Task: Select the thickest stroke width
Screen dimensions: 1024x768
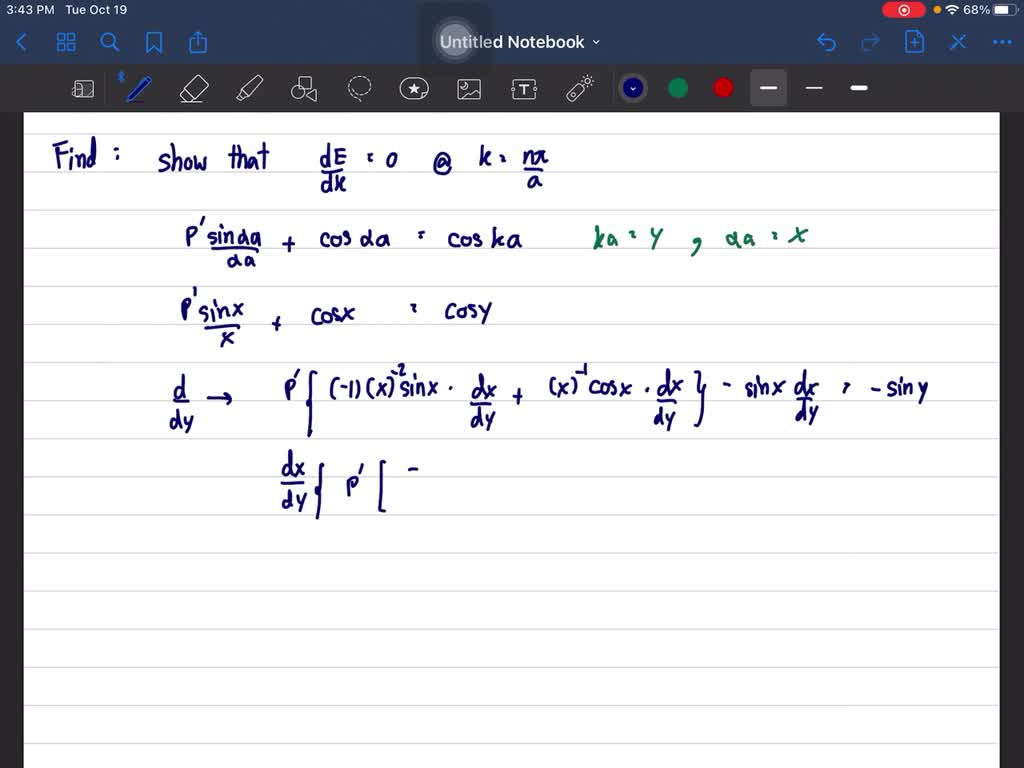Action: 858,88
